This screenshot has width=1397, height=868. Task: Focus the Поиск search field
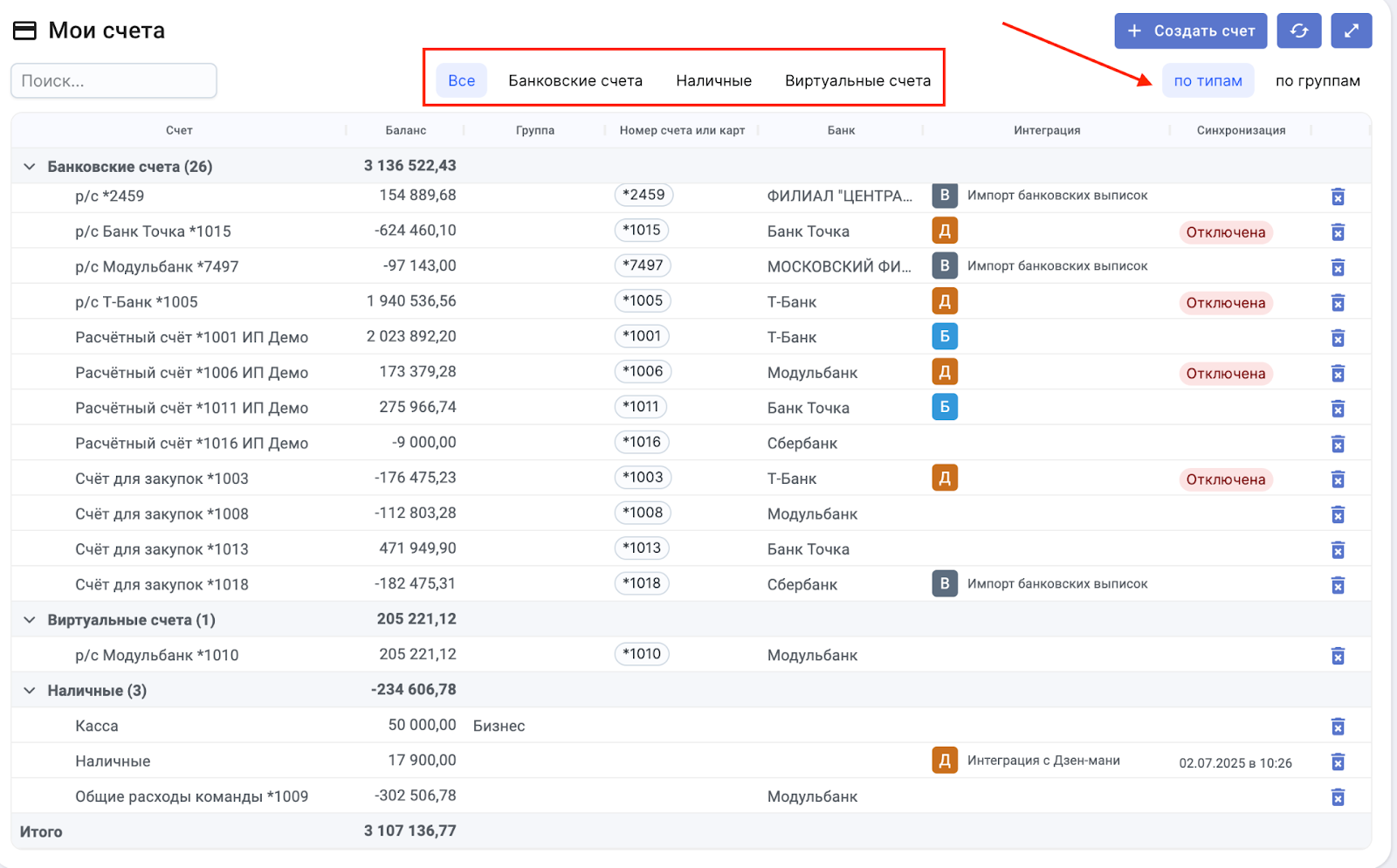[x=114, y=80]
